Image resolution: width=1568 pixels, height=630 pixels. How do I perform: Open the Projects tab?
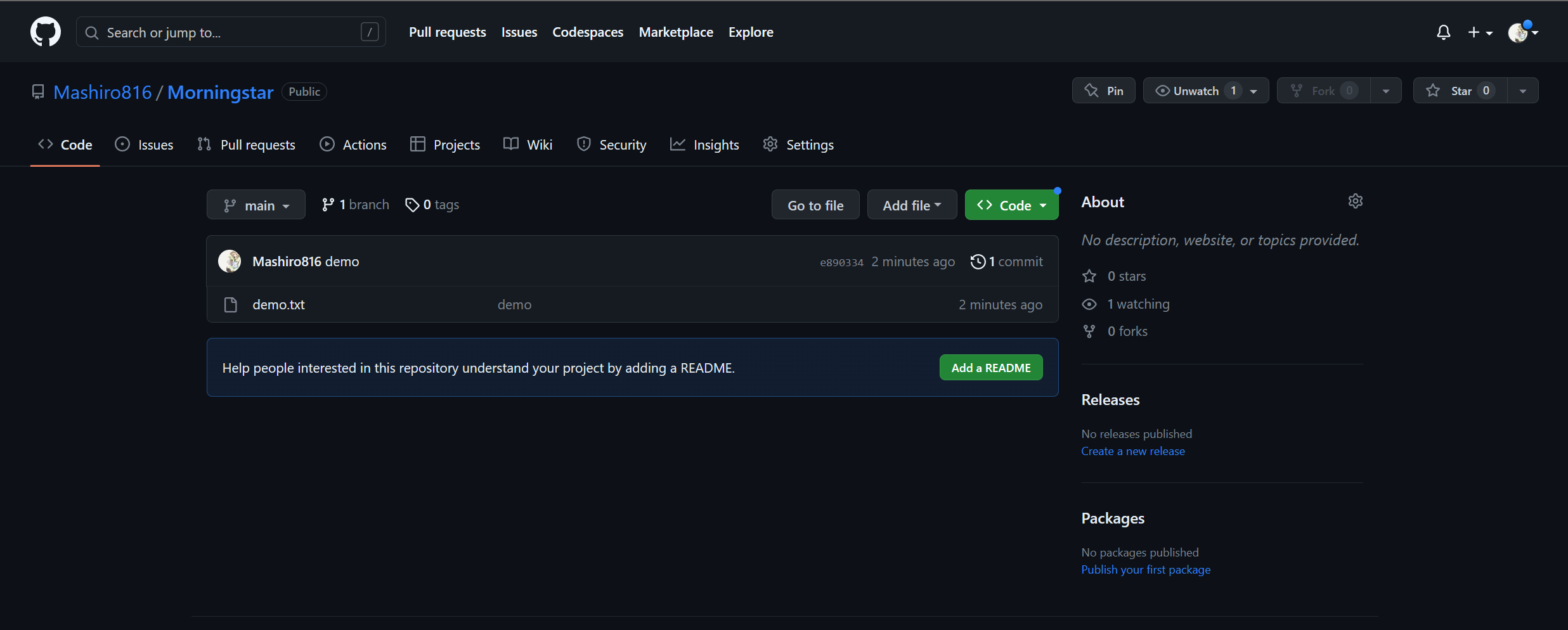pos(445,145)
